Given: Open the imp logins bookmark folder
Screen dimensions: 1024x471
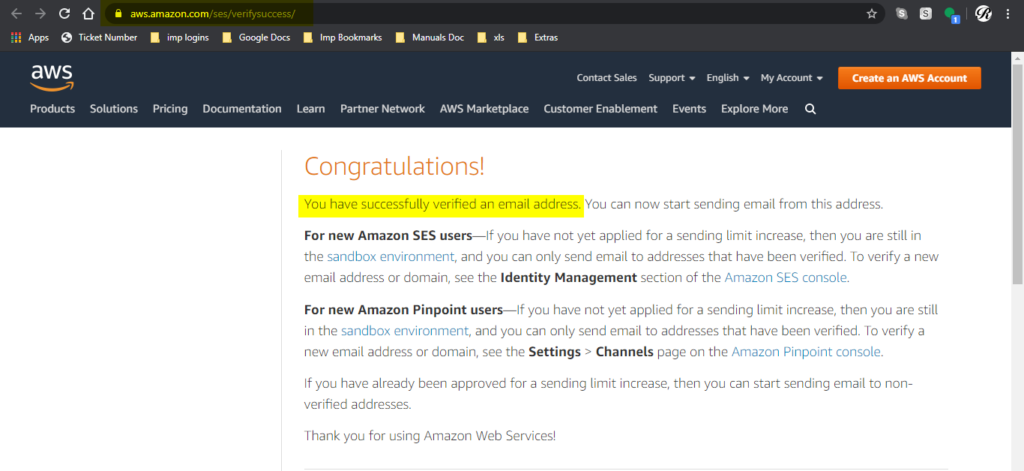Looking at the screenshot, I should click(x=180, y=37).
